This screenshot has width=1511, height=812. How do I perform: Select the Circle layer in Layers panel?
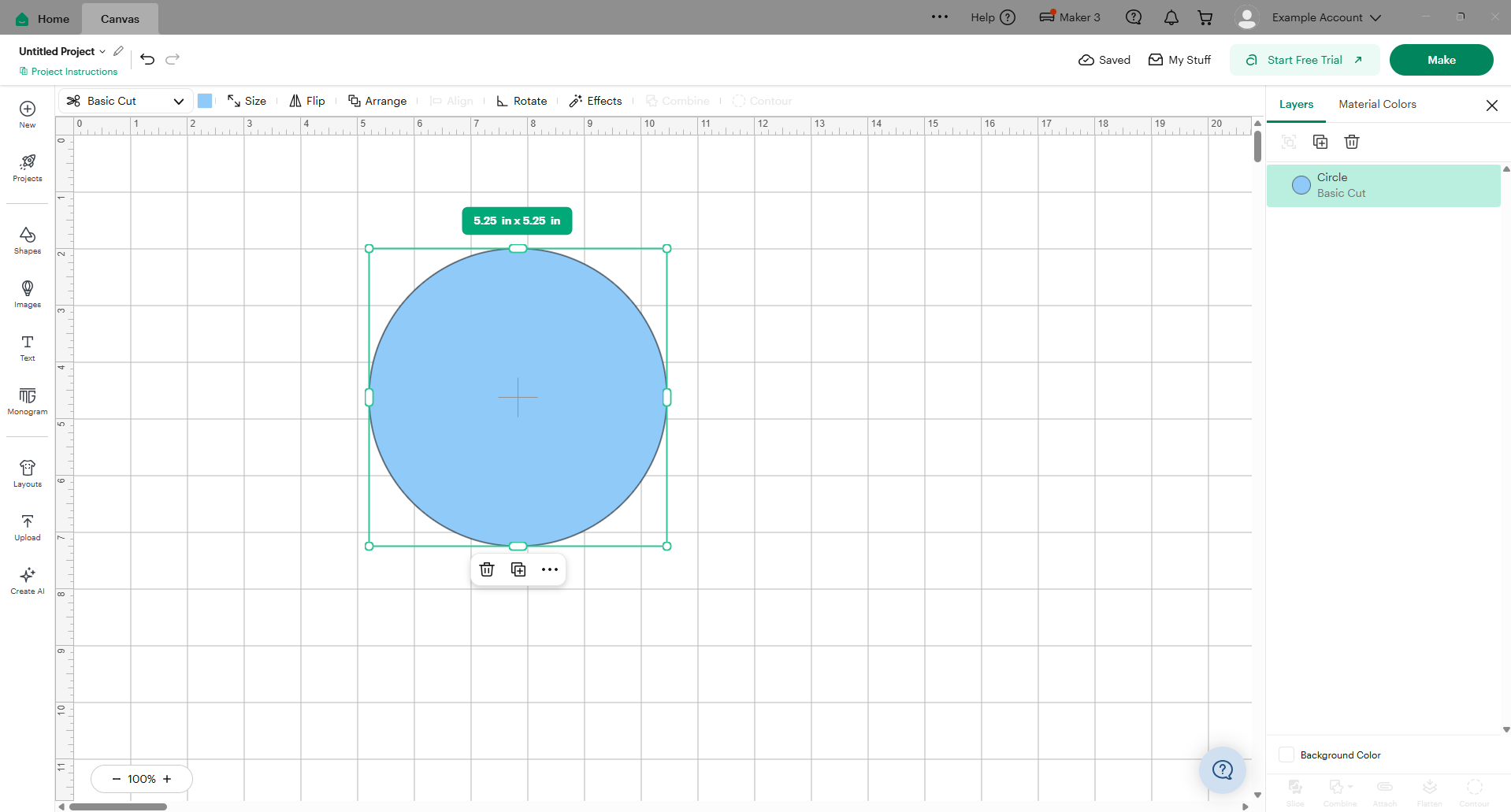1383,185
